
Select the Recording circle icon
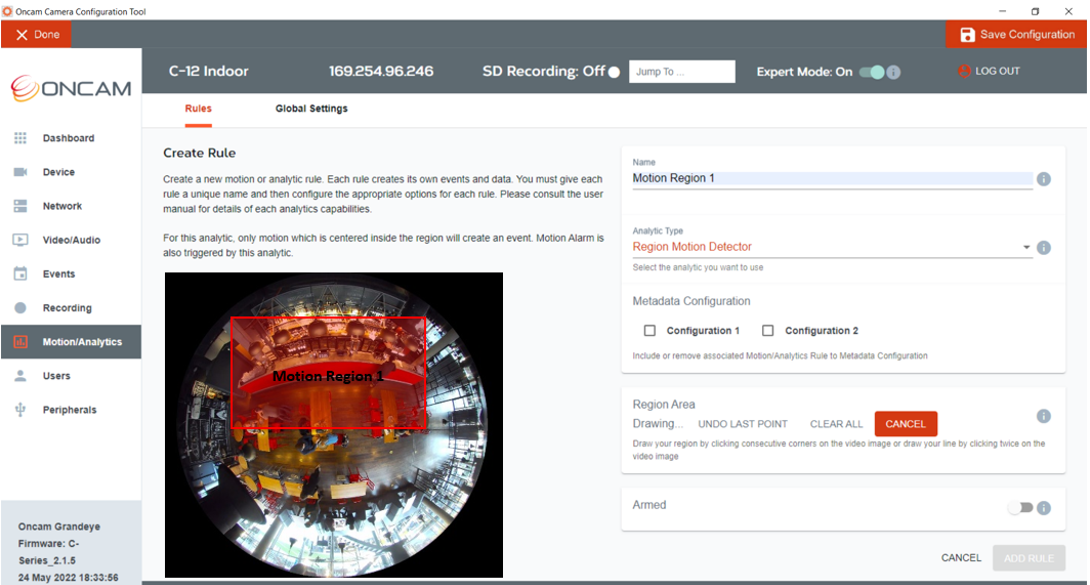pyautogui.click(x=20, y=308)
